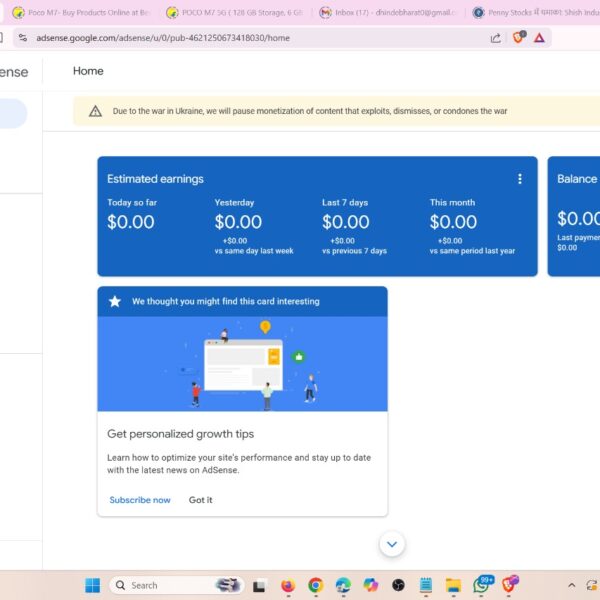Click the Subscribe now link
The width and height of the screenshot is (600, 600).
[140, 500]
